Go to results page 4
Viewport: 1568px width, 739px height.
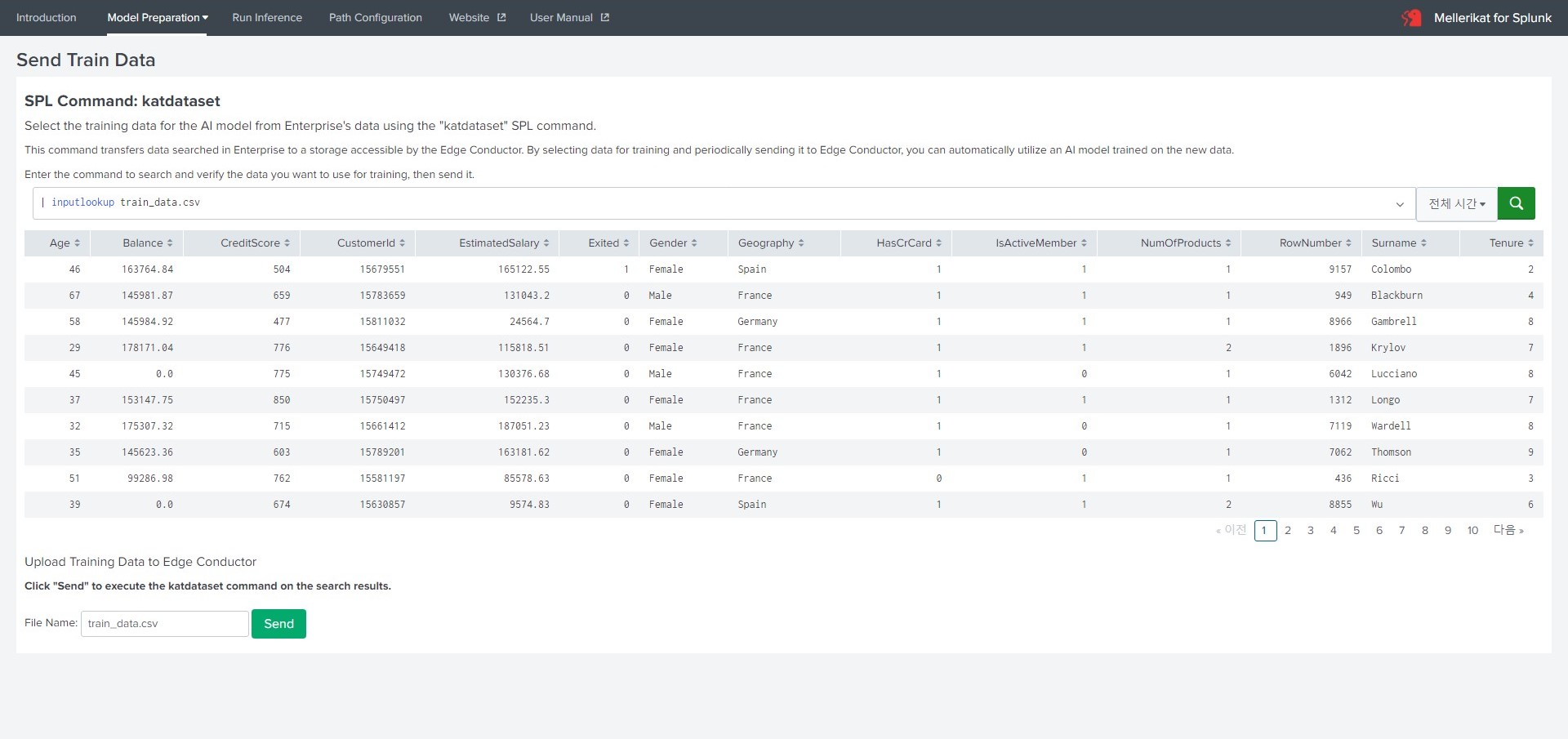click(1334, 531)
